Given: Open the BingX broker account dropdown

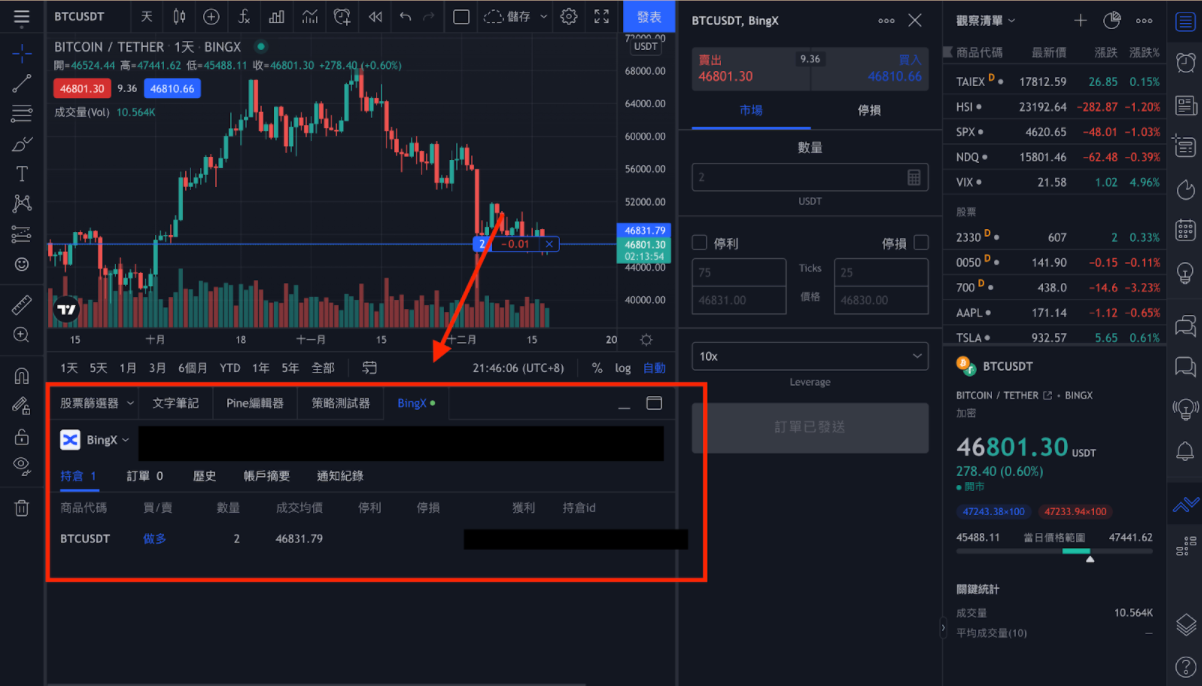Looking at the screenshot, I should click(95, 440).
